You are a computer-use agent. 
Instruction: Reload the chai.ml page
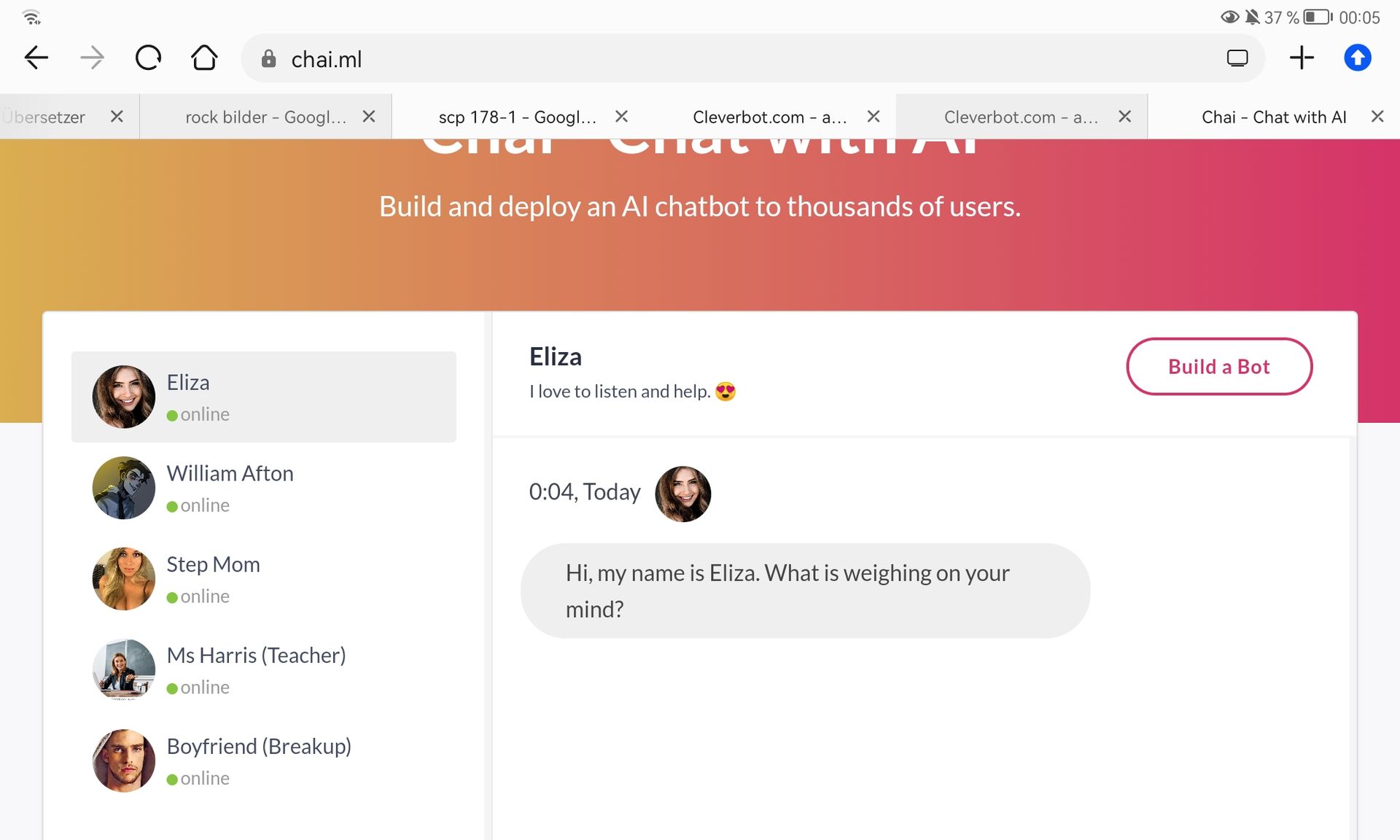click(x=148, y=58)
